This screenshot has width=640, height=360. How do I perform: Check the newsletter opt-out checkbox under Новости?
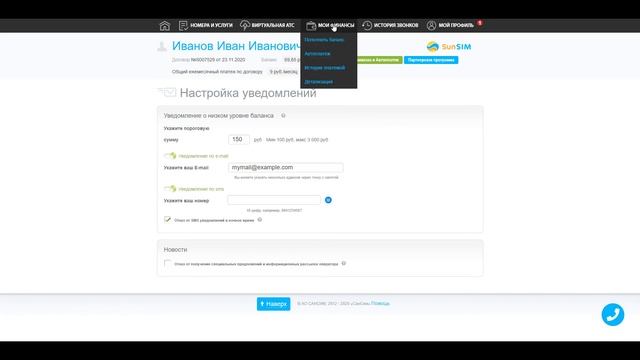(x=167, y=263)
